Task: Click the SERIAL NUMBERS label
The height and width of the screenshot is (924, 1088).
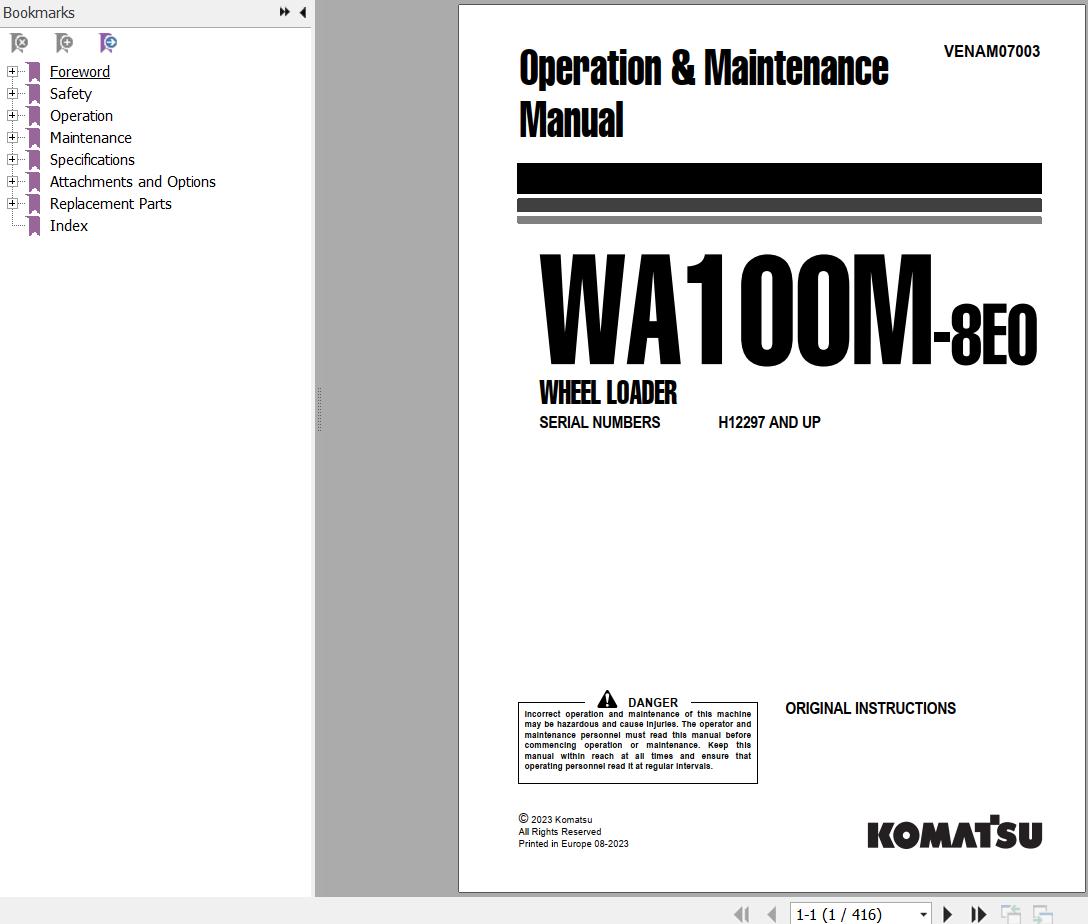Action: (x=600, y=422)
